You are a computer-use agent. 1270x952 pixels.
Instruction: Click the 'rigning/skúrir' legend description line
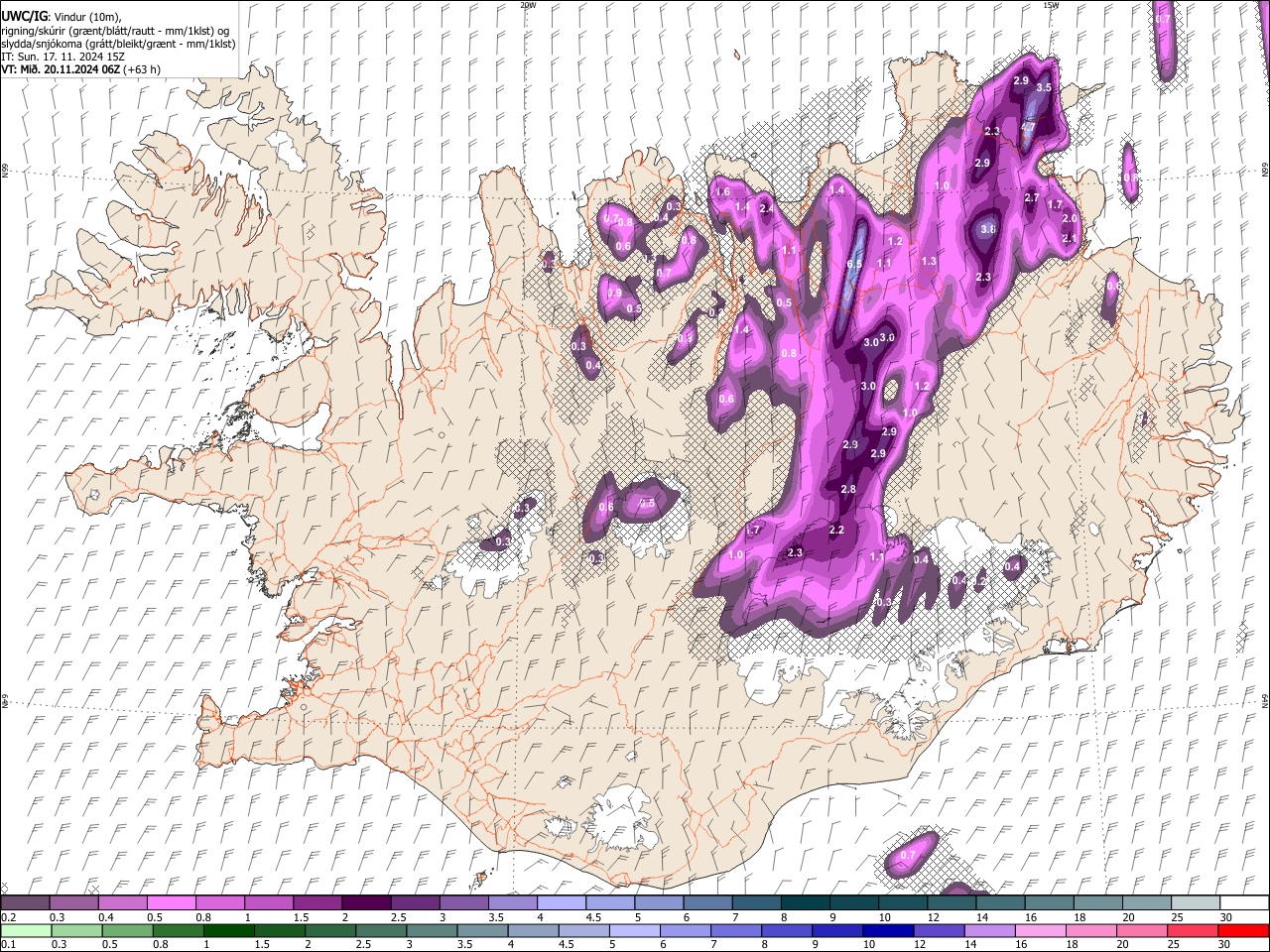(117, 30)
